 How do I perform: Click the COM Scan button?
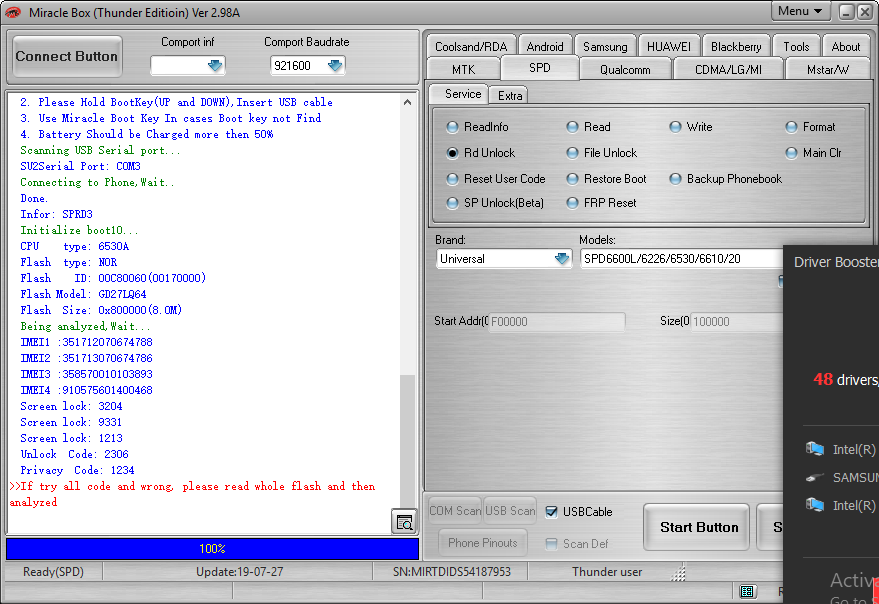point(455,511)
